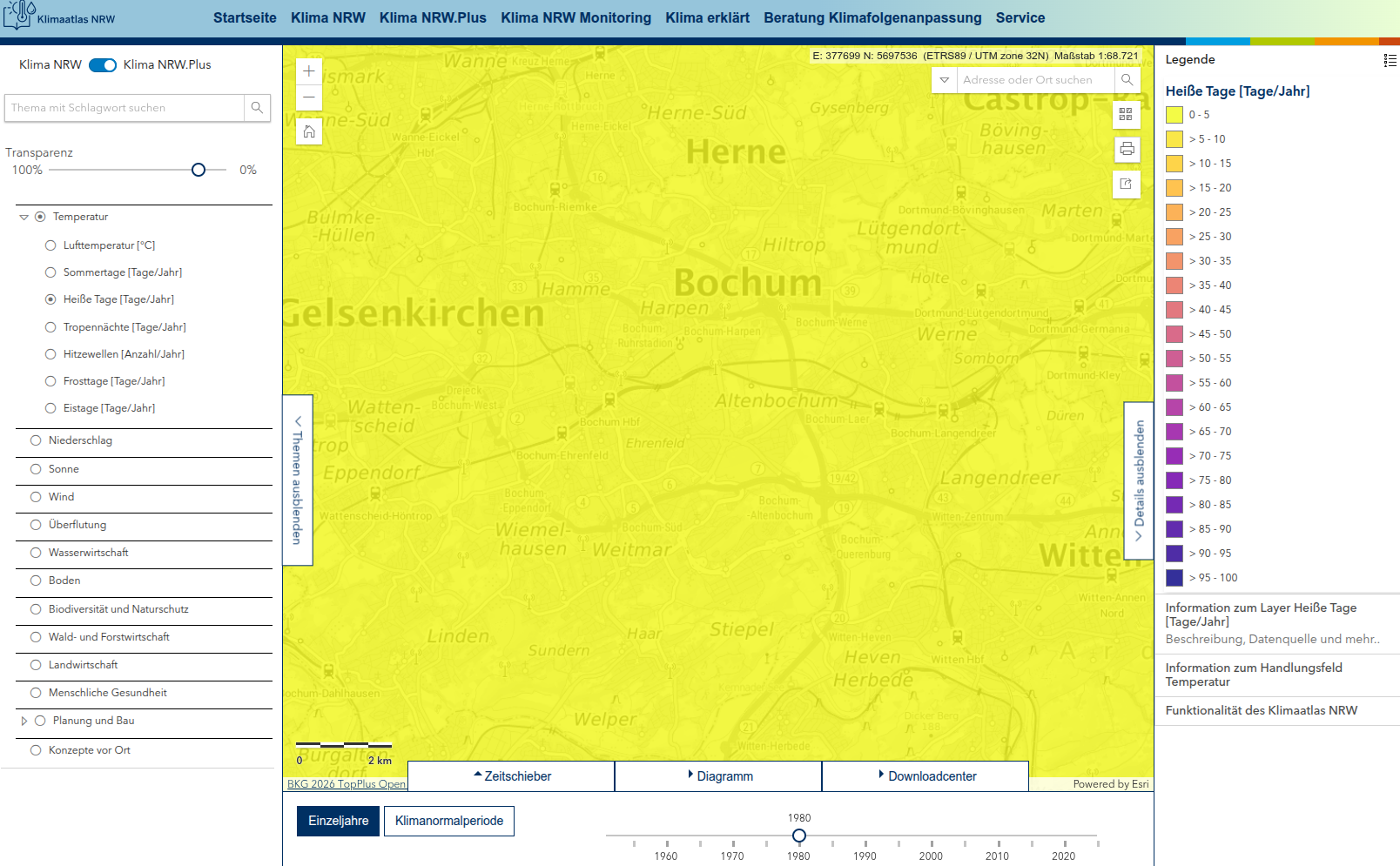Click the legend list icon
The height and width of the screenshot is (866, 1400).
1390,60
